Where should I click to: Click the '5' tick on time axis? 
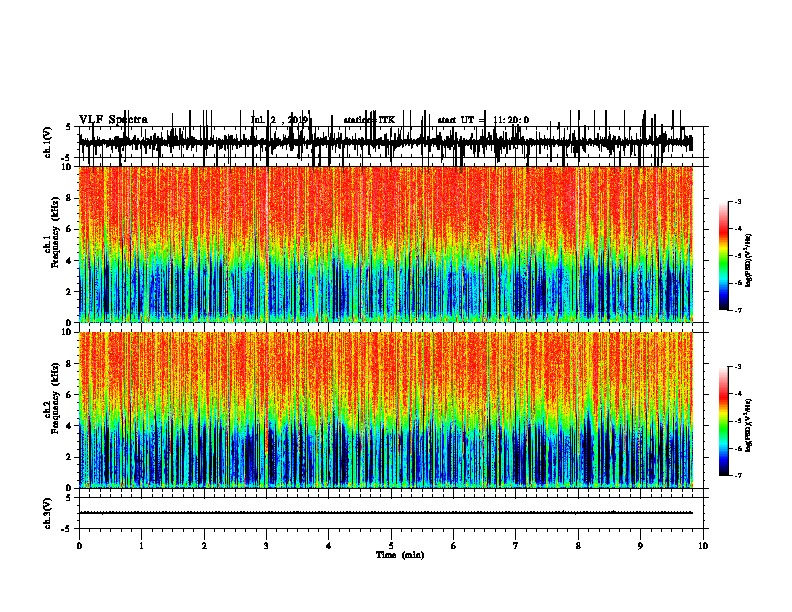pyautogui.click(x=391, y=546)
